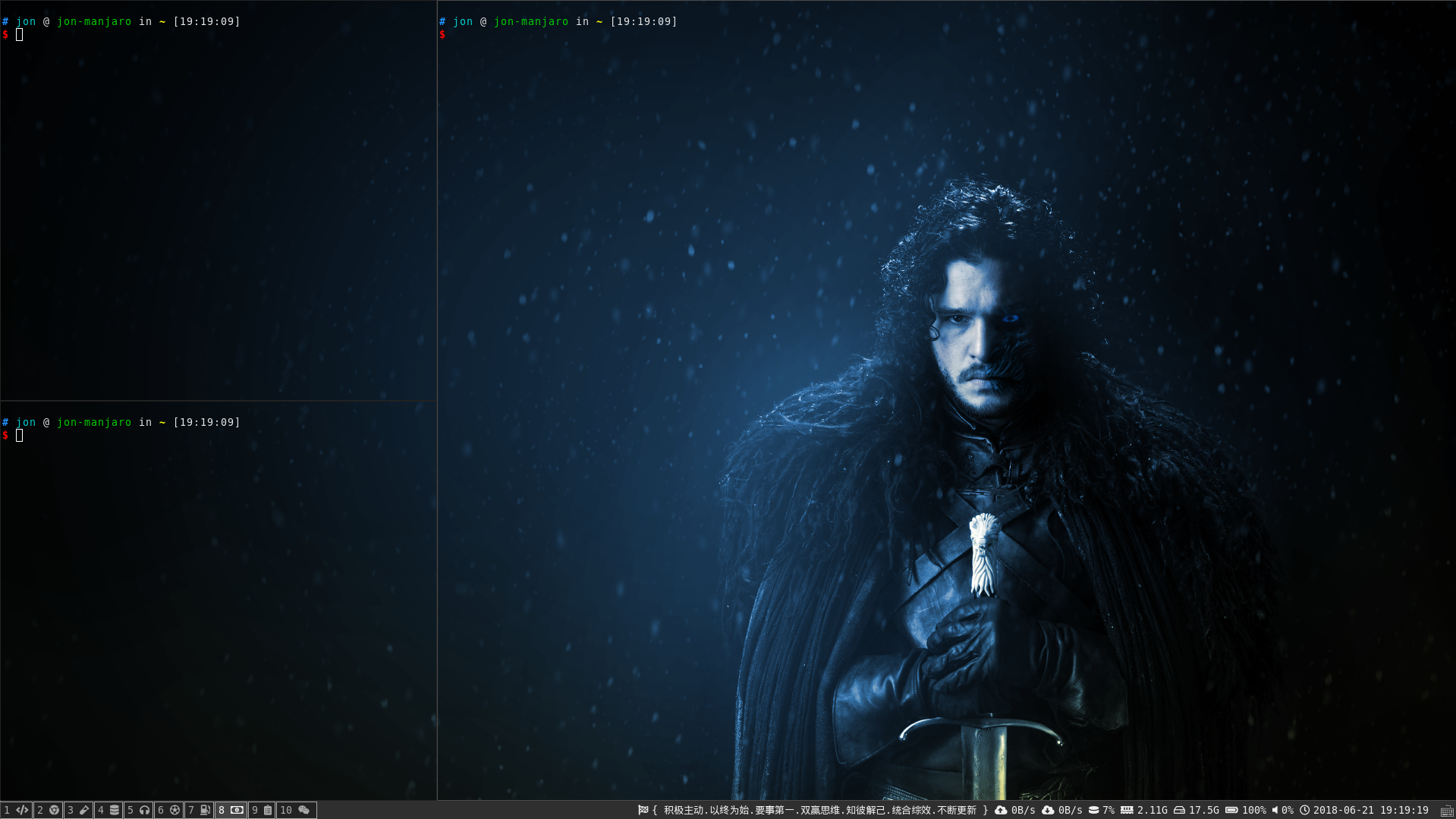Focus the top-left terminal at its cursor
The image size is (1456, 819).
click(20, 34)
